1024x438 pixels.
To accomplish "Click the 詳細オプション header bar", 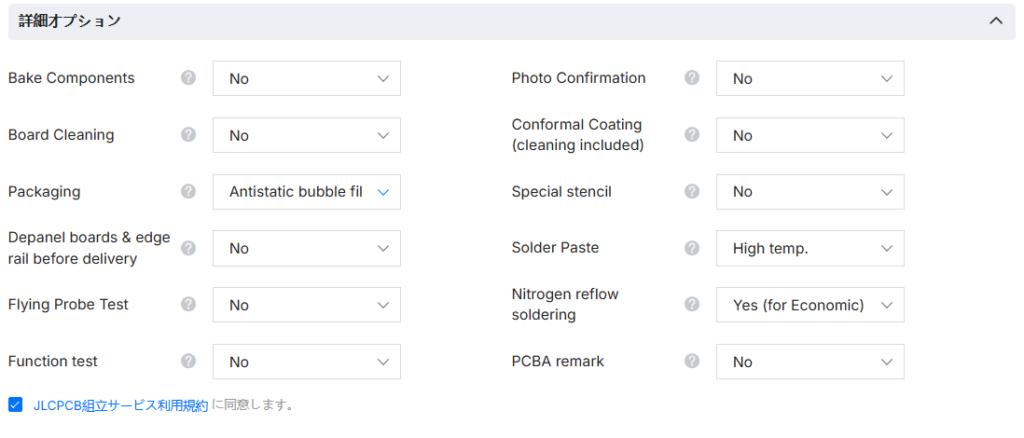I will coord(500,21).
